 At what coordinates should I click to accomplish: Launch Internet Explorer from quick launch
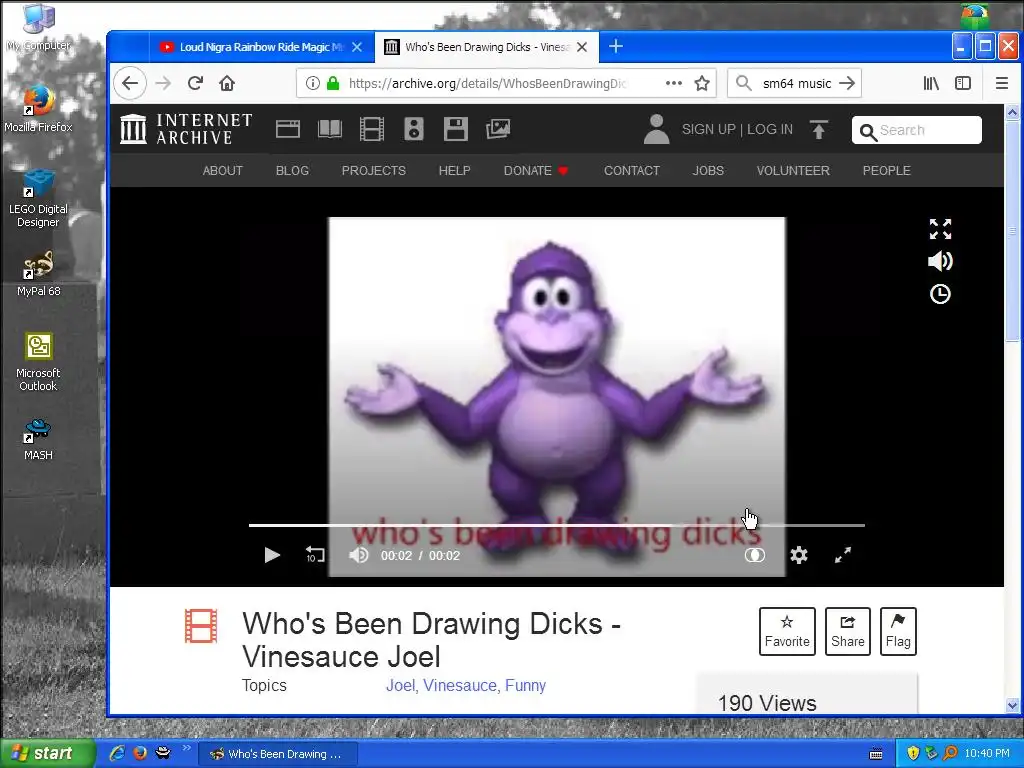[x=117, y=753]
